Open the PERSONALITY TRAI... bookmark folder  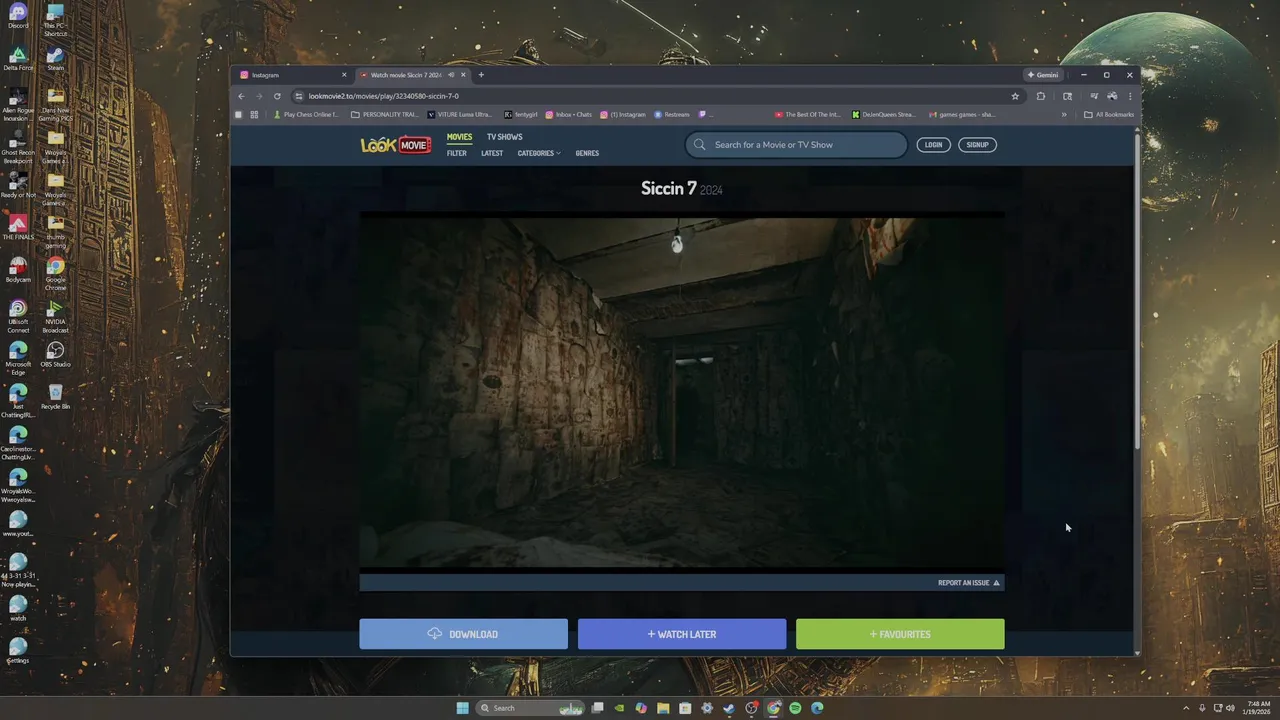coord(385,114)
